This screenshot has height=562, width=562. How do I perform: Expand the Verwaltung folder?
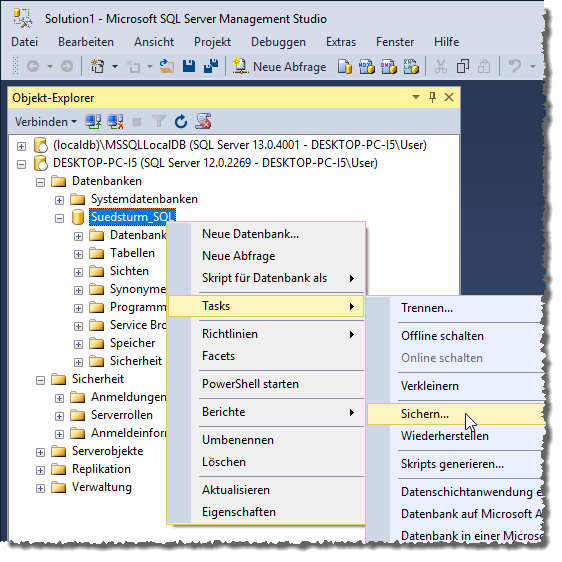click(41, 489)
